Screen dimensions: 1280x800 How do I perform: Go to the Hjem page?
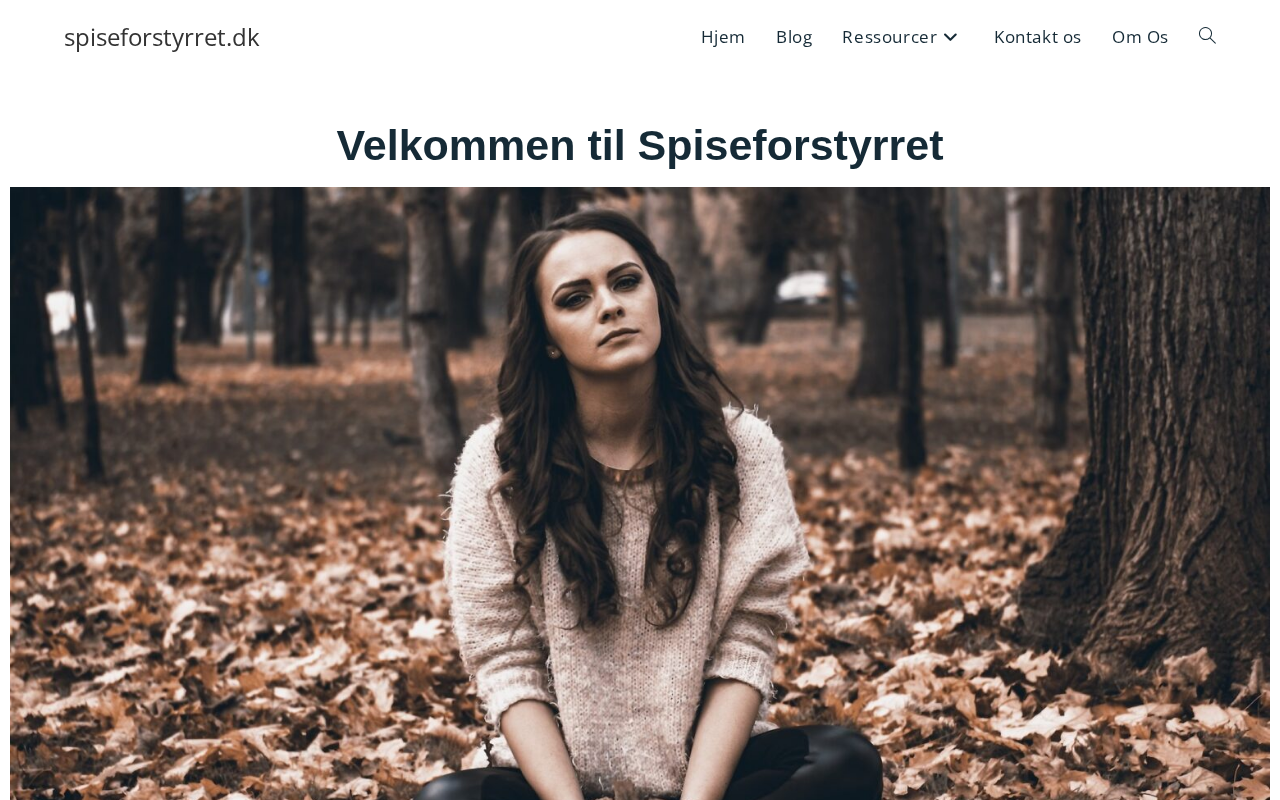[723, 37]
